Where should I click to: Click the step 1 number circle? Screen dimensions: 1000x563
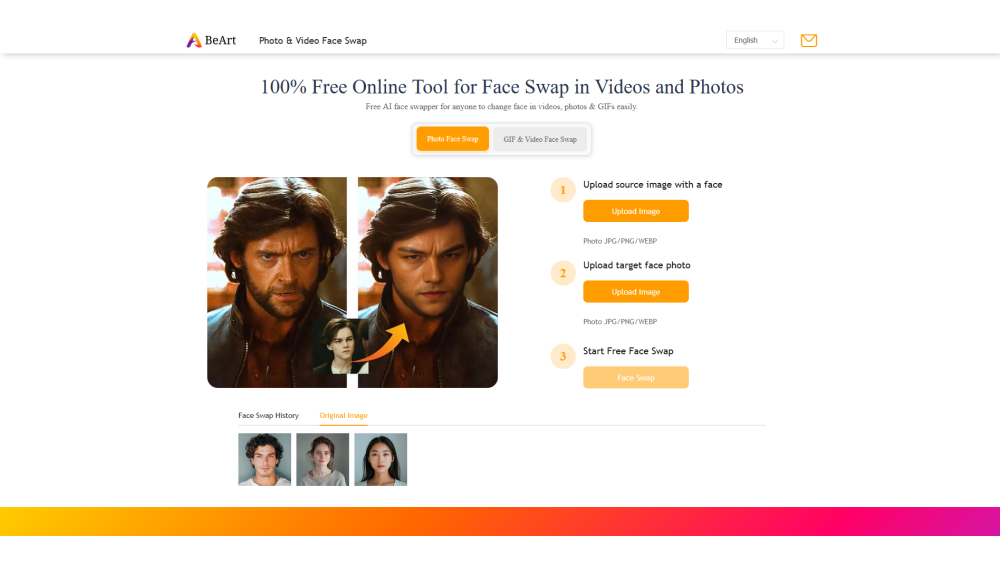(x=563, y=189)
